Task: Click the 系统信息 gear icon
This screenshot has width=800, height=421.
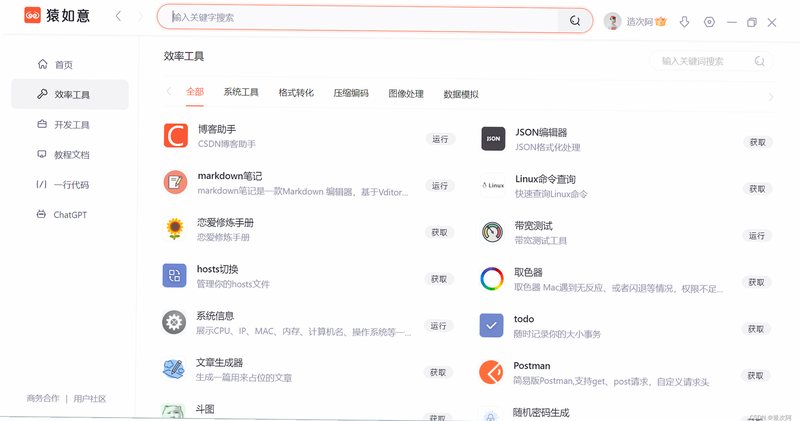Action: [x=174, y=323]
